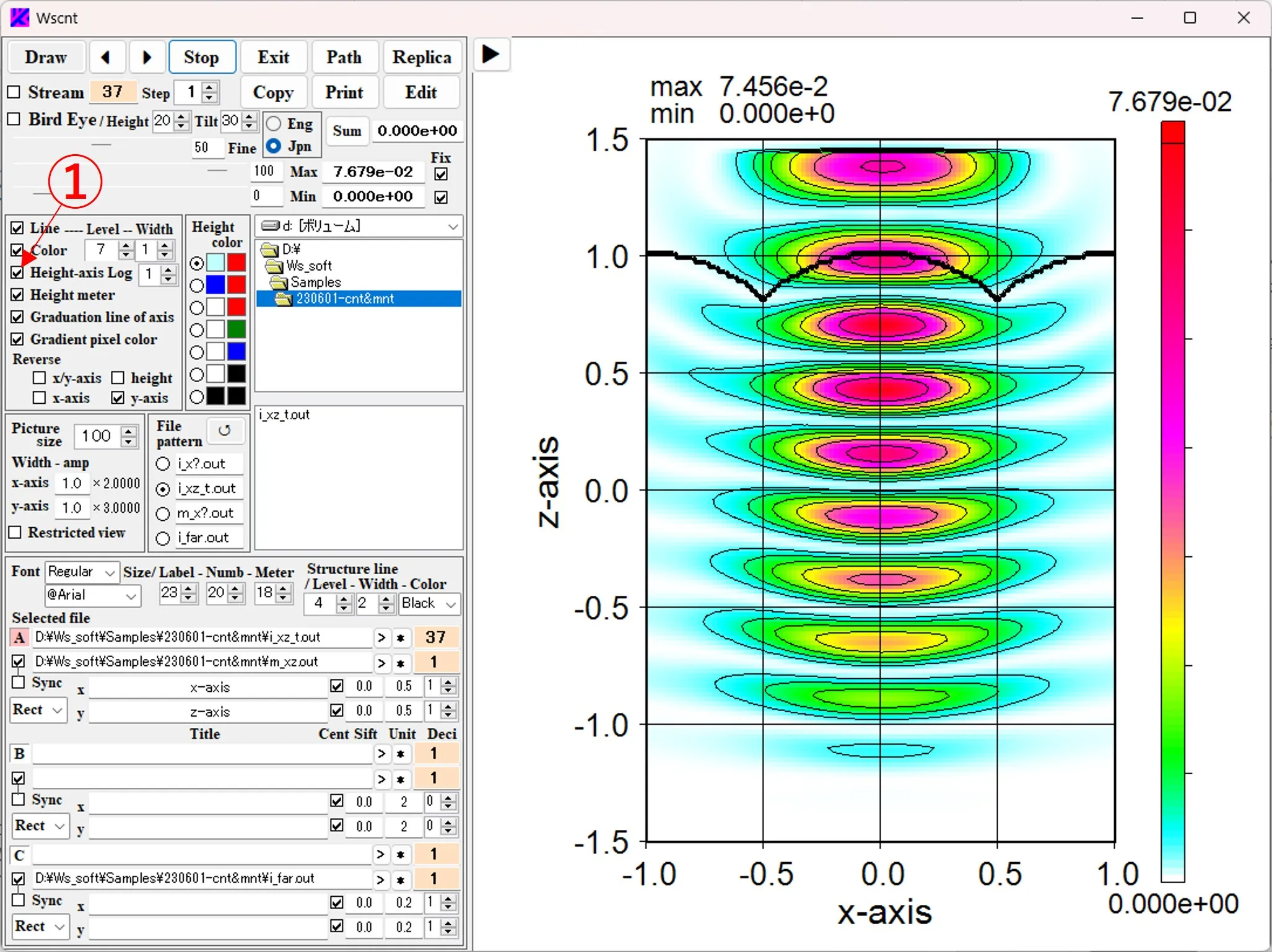1272x952 pixels.
Task: Enable the Bird Eye checkbox
Action: pos(14,120)
